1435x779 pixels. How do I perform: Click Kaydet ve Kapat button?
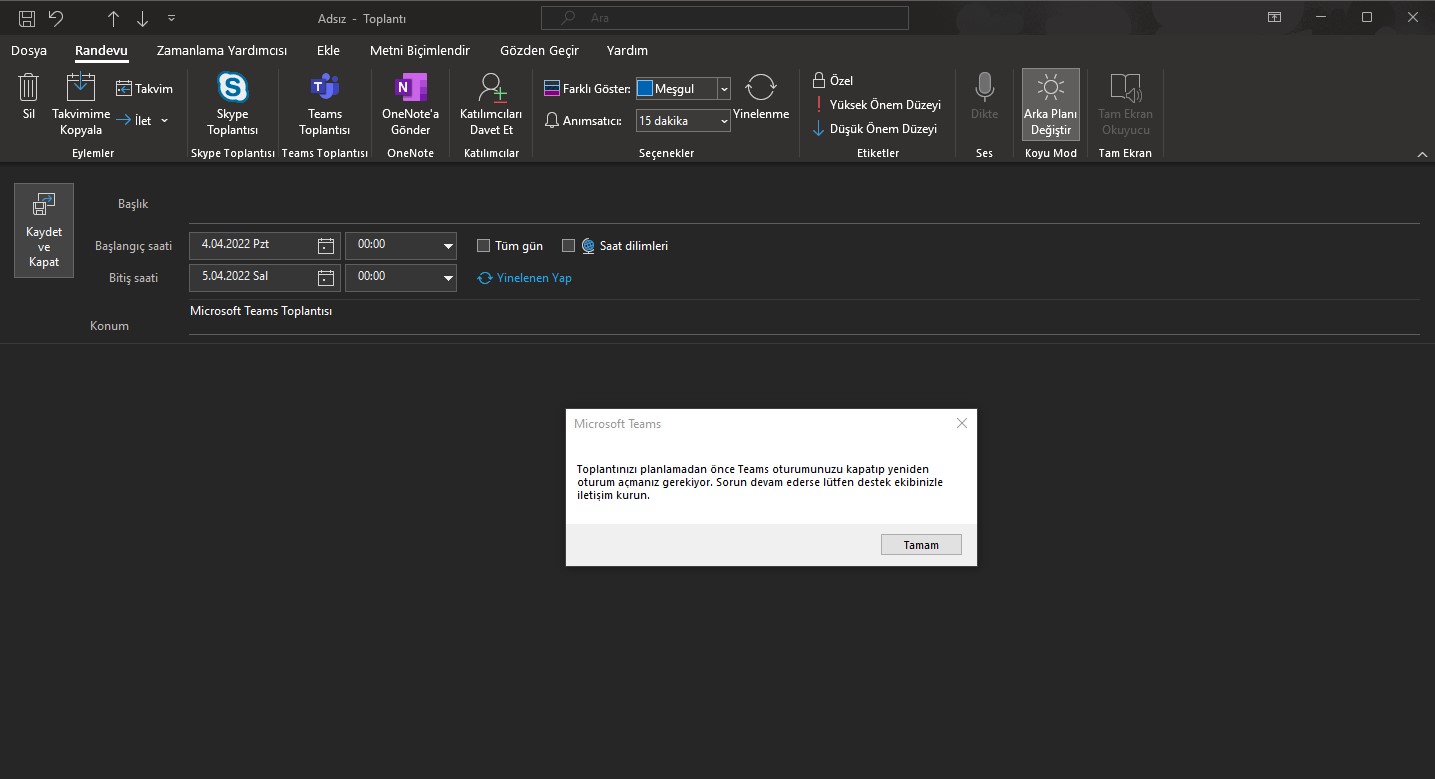44,230
